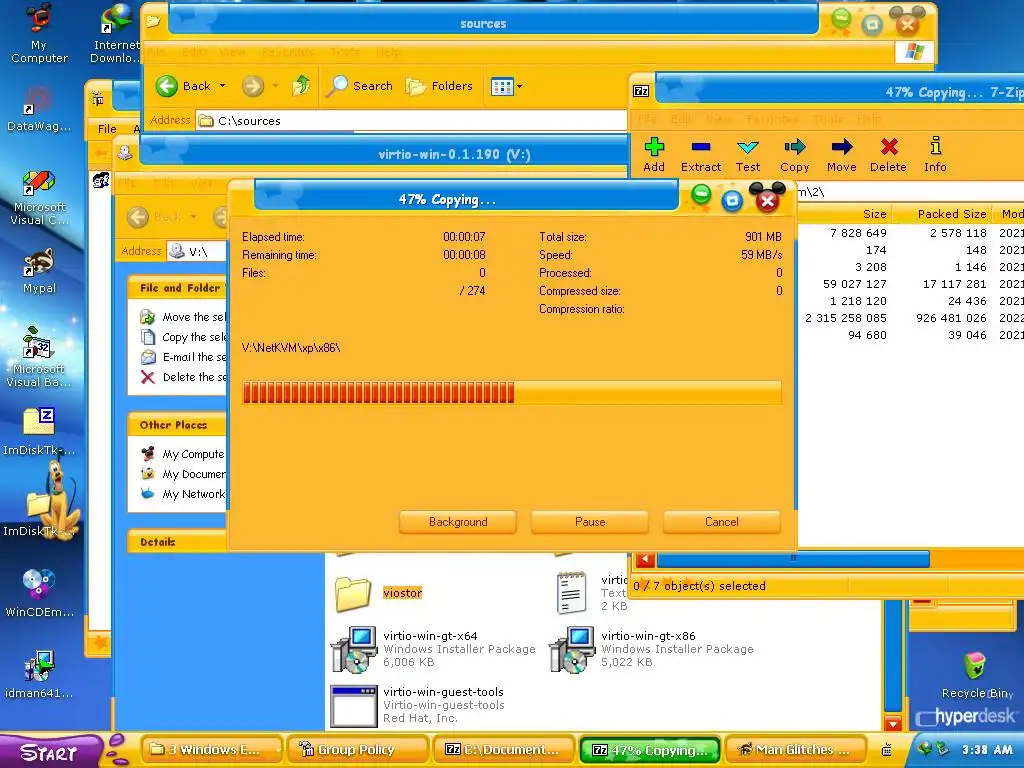Click the Start button

click(x=50, y=752)
